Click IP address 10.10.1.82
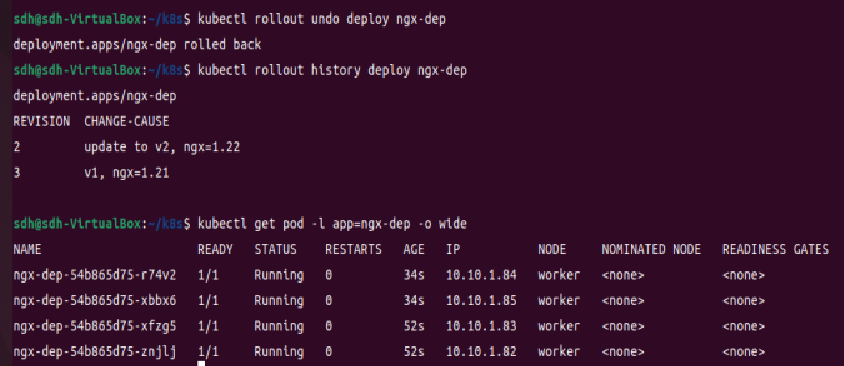 [x=481, y=352]
